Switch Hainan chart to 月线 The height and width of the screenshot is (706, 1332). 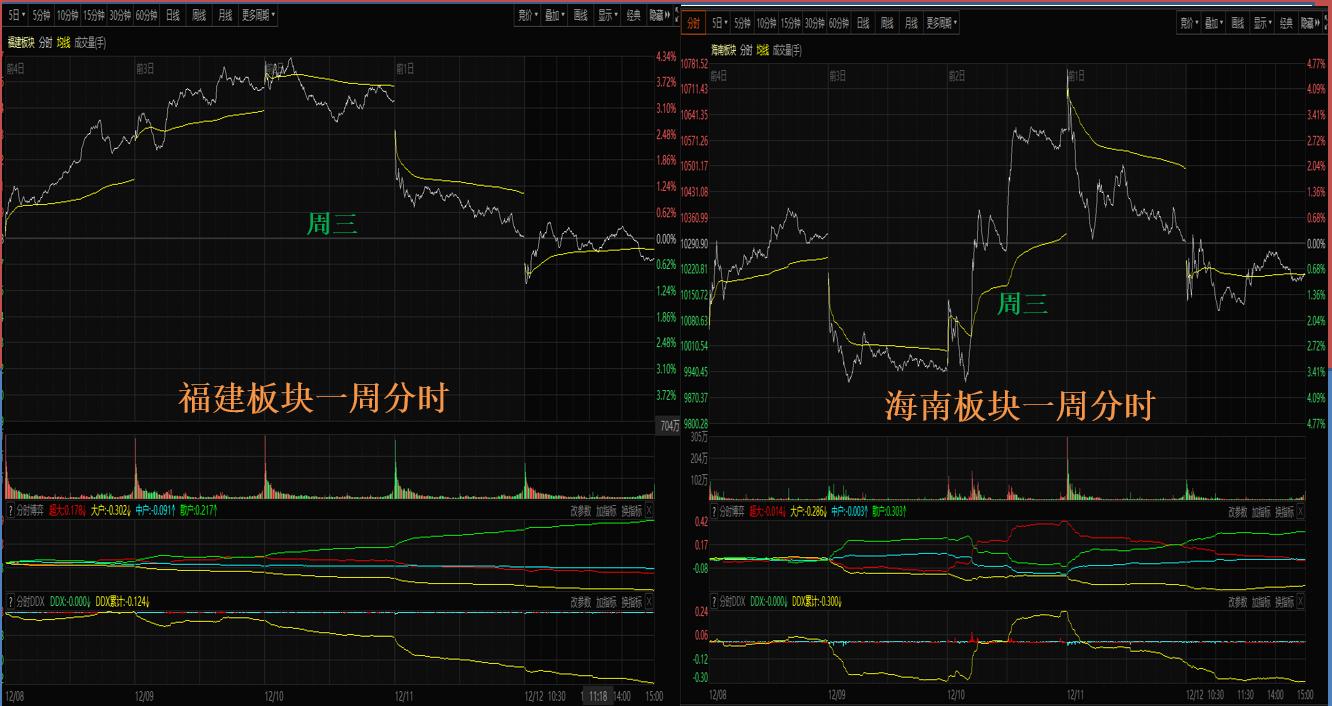(x=911, y=23)
